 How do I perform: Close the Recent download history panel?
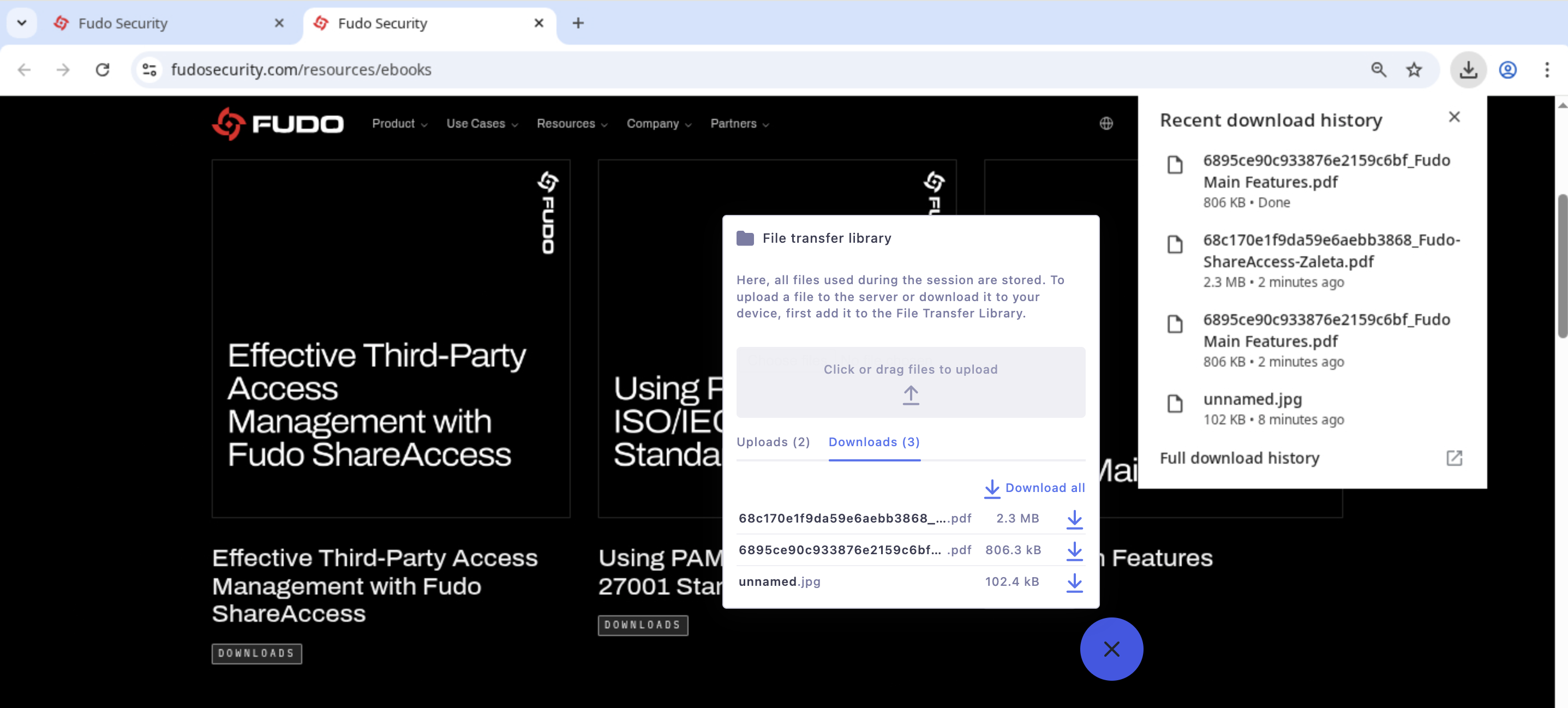[x=1454, y=117]
